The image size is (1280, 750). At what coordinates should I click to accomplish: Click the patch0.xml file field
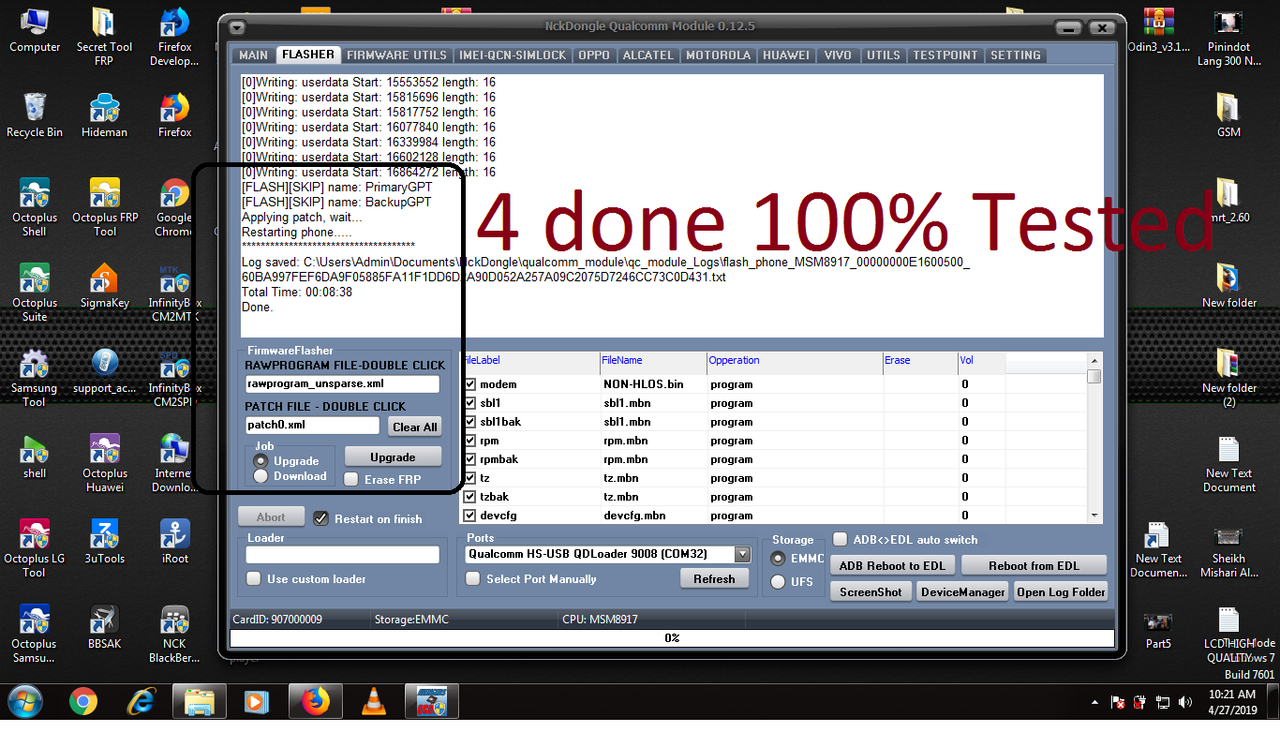tap(312, 425)
